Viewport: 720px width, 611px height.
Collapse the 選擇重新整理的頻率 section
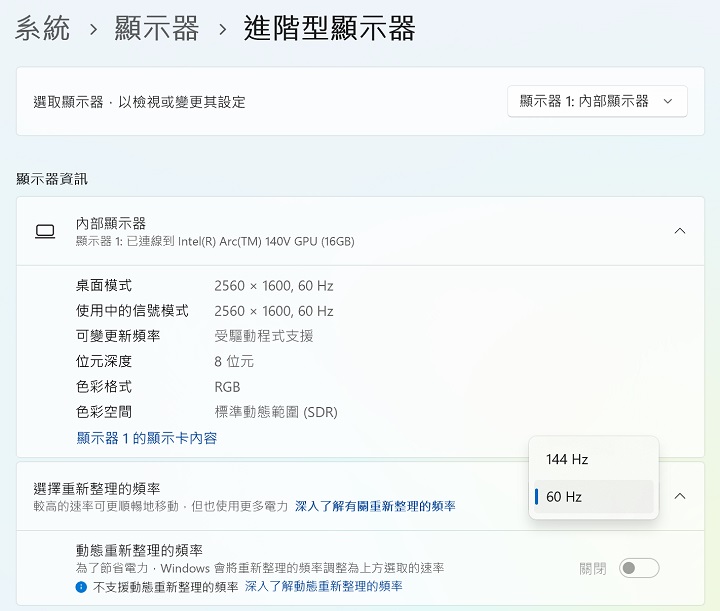pos(680,496)
